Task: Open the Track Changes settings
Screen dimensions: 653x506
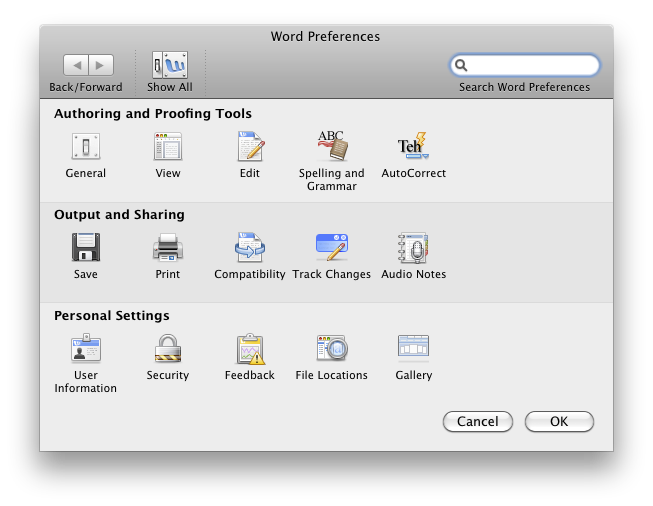Action: [332, 249]
